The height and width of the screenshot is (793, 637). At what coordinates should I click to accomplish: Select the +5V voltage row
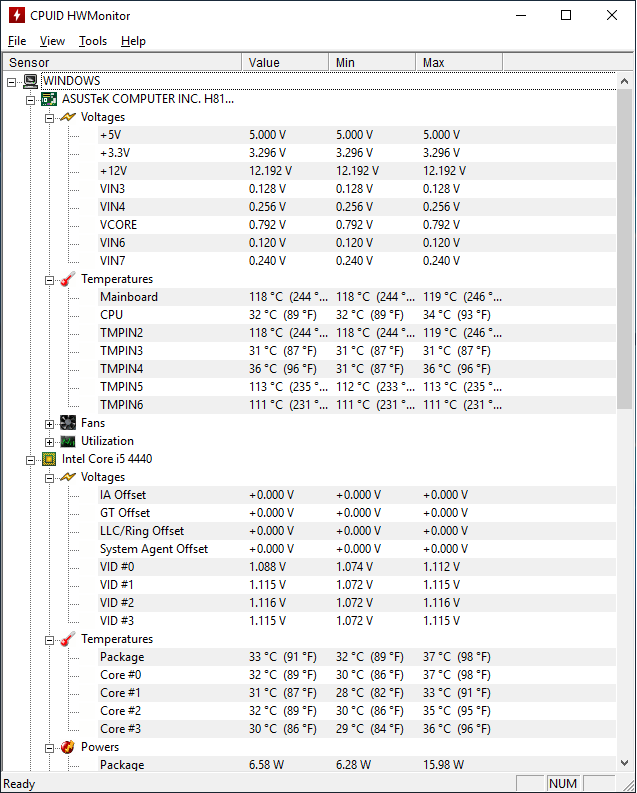pos(357,135)
